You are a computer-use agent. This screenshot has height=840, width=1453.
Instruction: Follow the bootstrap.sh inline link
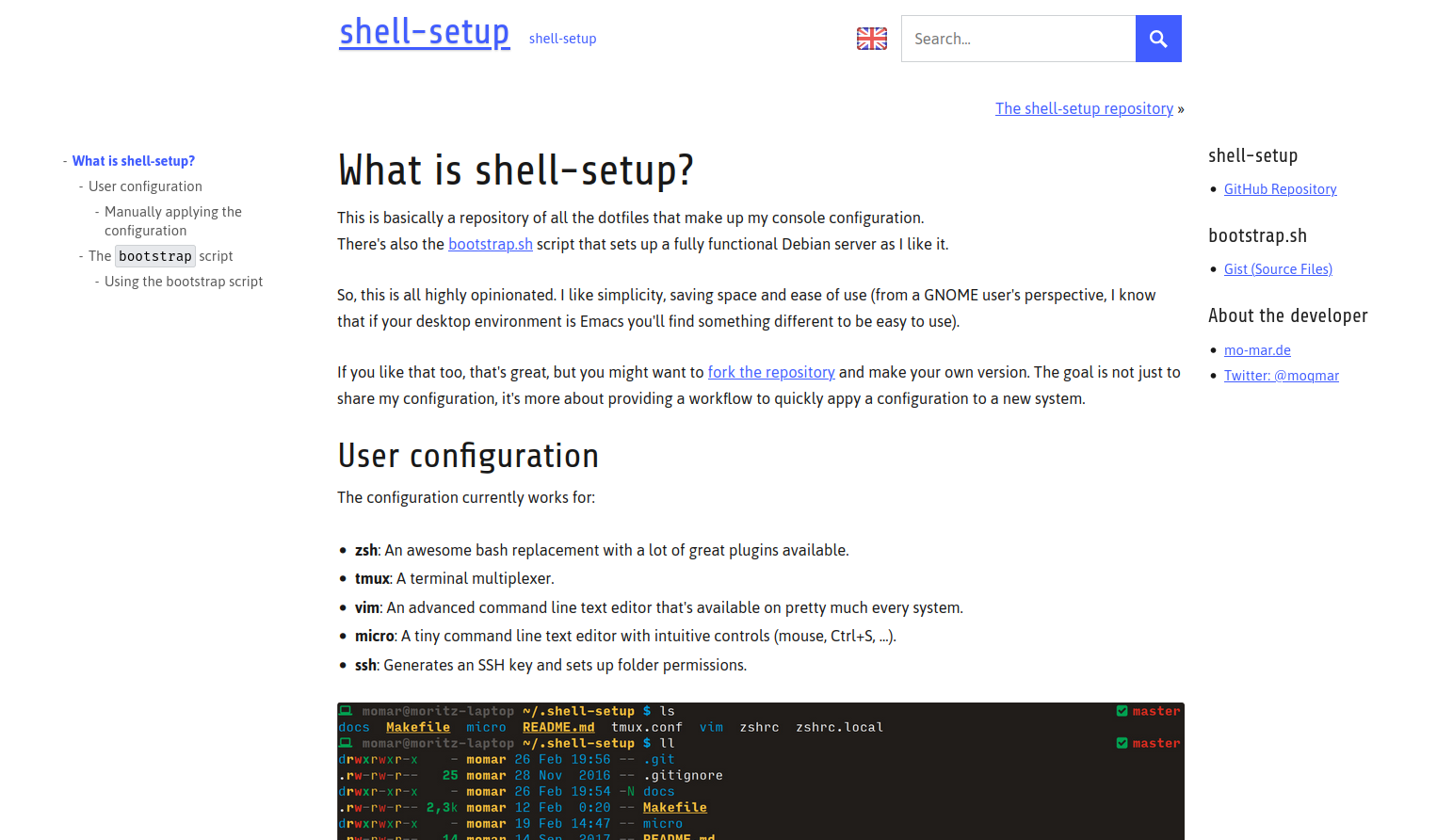[491, 244]
